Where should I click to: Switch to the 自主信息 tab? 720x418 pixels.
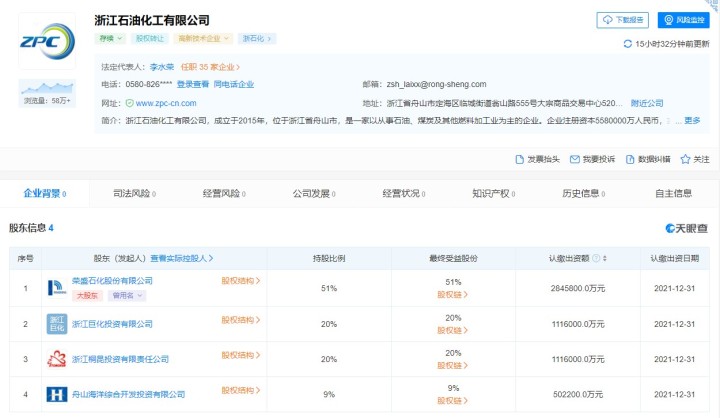(673, 193)
